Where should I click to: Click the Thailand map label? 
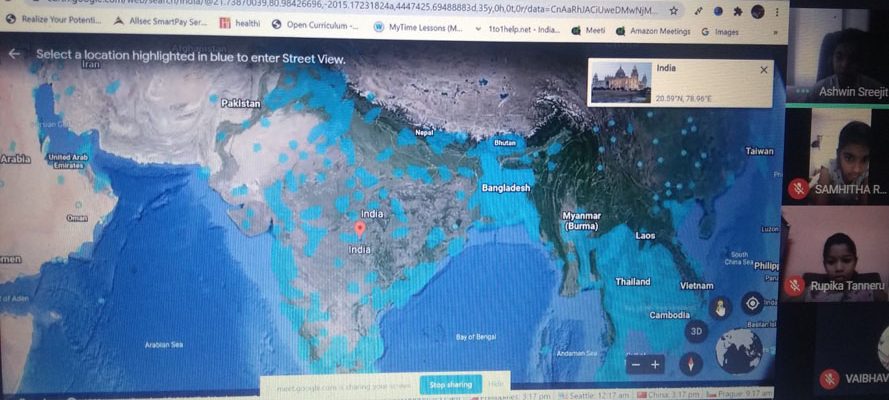point(633,282)
